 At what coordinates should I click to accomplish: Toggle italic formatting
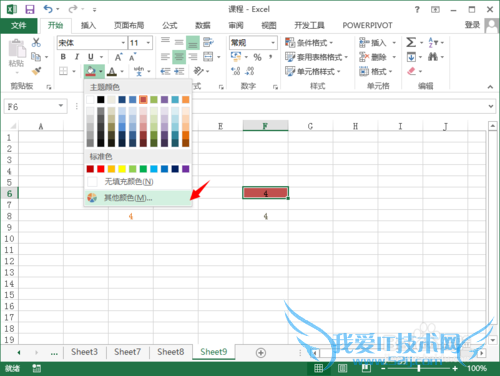[x=77, y=57]
